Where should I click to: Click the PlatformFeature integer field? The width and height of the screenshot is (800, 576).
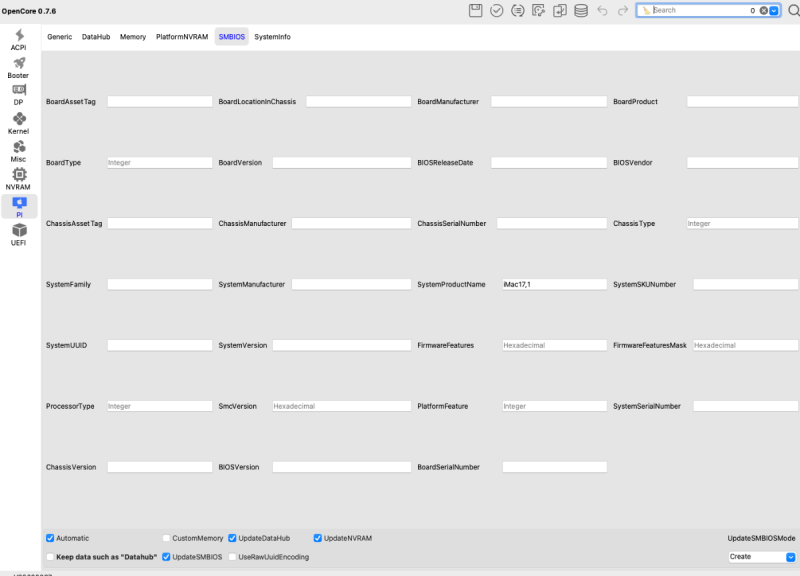(555, 406)
